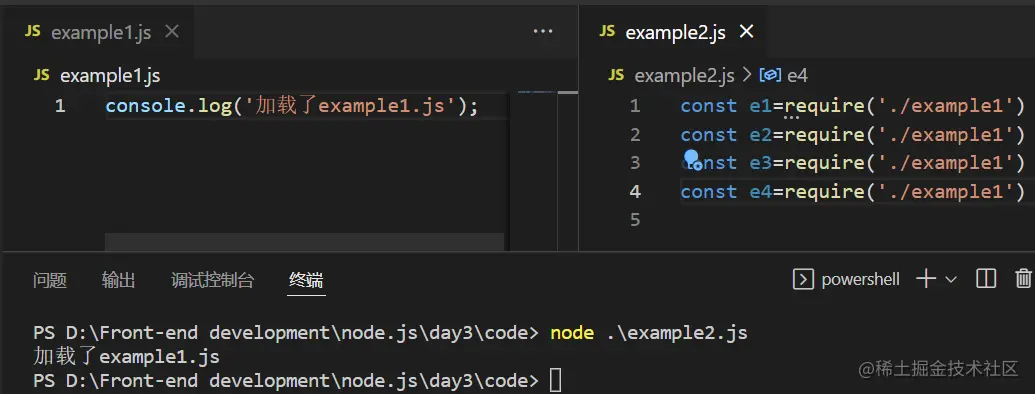This screenshot has height=394, width=1035.
Task: Open the 调试控制台 (Debug Console) tab
Action: [x=213, y=280]
